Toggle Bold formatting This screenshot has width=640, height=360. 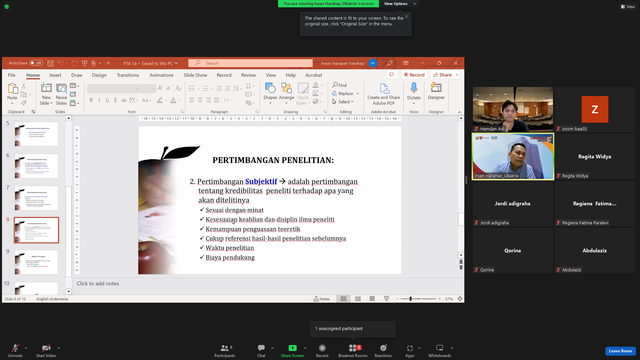coord(91,100)
